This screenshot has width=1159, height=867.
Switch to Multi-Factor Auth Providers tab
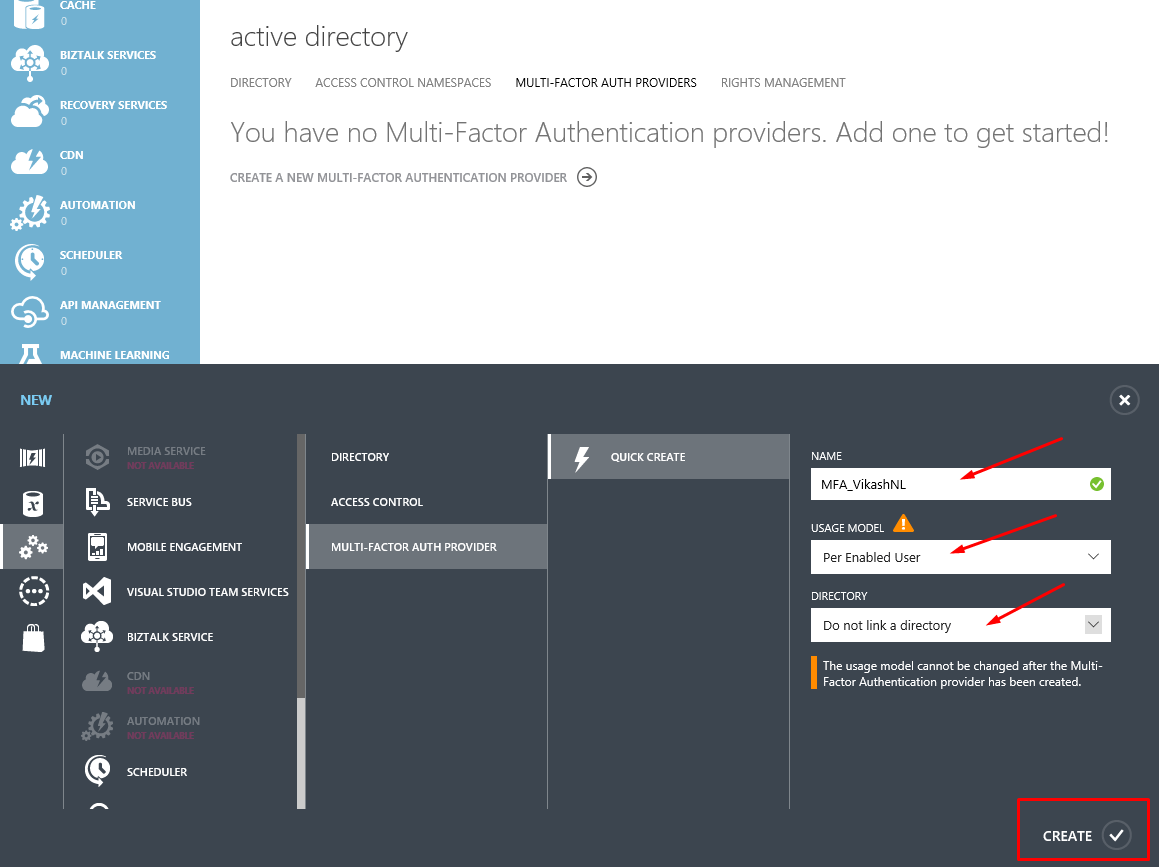pyautogui.click(x=606, y=83)
